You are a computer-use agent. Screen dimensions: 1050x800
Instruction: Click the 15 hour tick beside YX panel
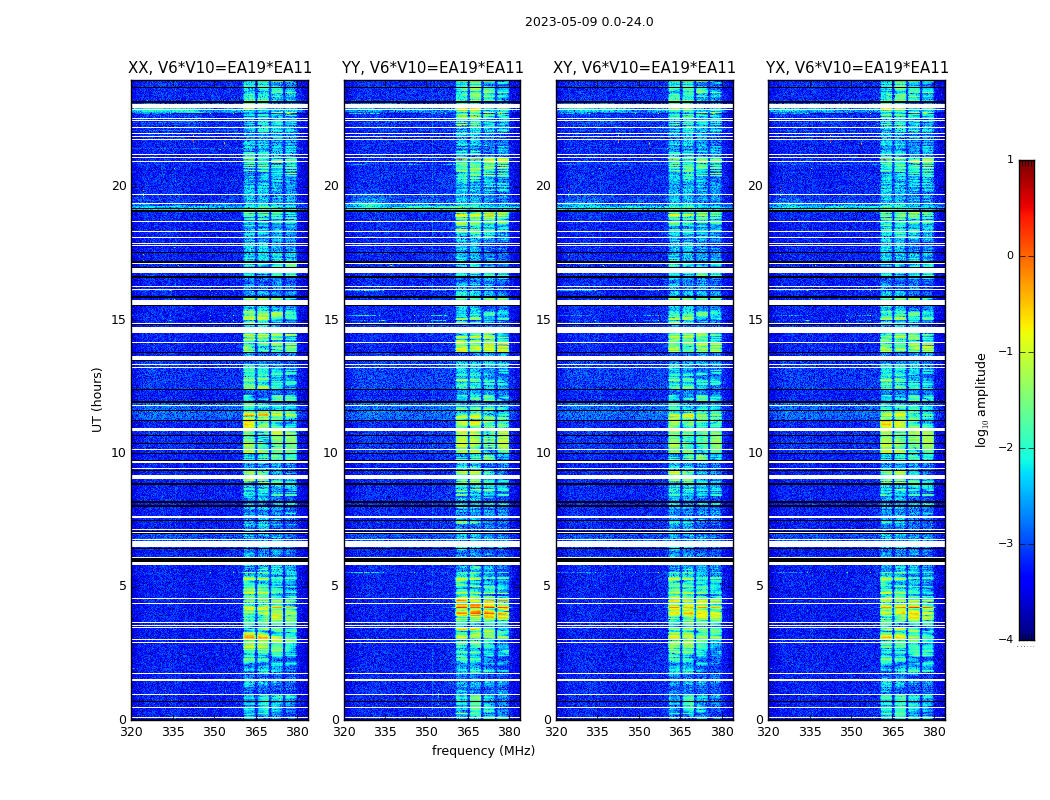755,320
